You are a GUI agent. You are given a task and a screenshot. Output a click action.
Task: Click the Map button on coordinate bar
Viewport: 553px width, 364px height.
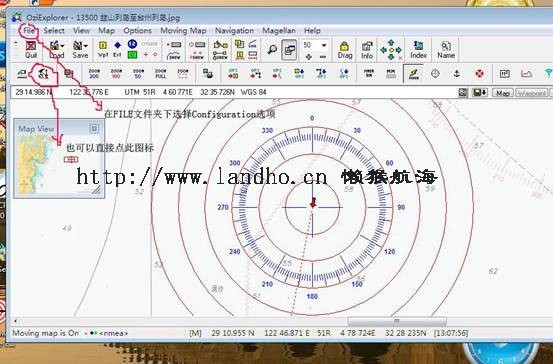(x=503, y=93)
